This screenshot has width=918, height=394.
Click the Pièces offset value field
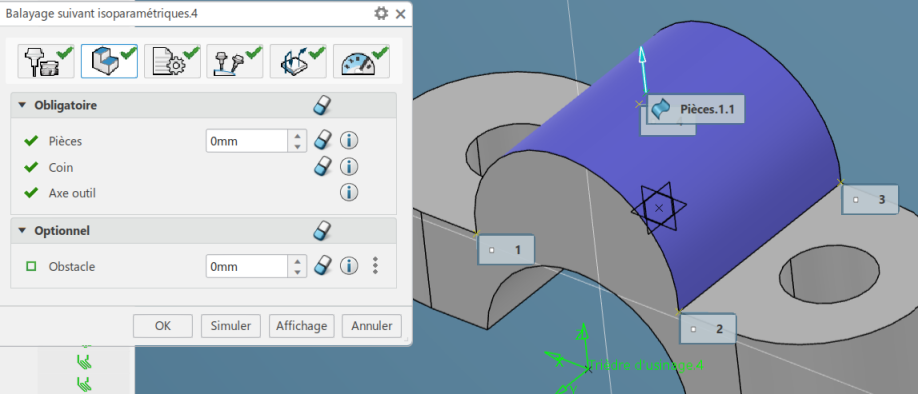(246, 141)
